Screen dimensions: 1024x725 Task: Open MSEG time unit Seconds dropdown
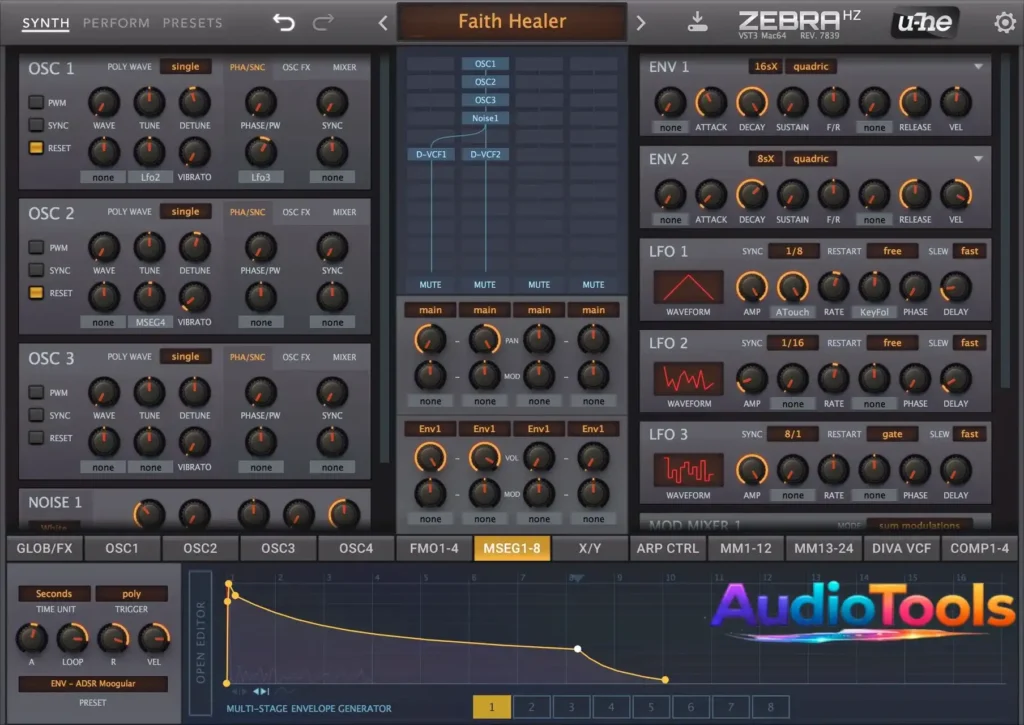[x=54, y=593]
